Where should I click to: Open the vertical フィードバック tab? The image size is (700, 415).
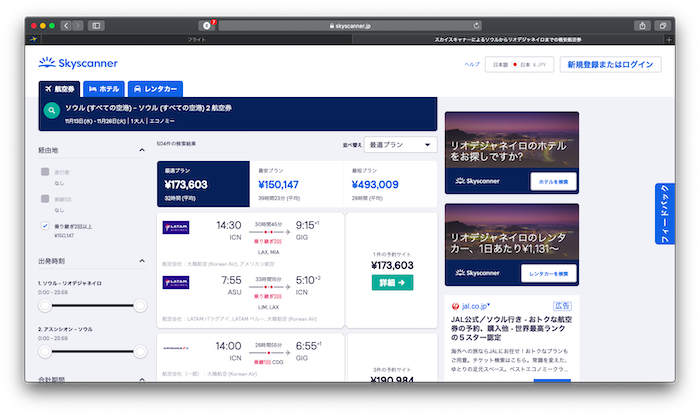pos(665,214)
